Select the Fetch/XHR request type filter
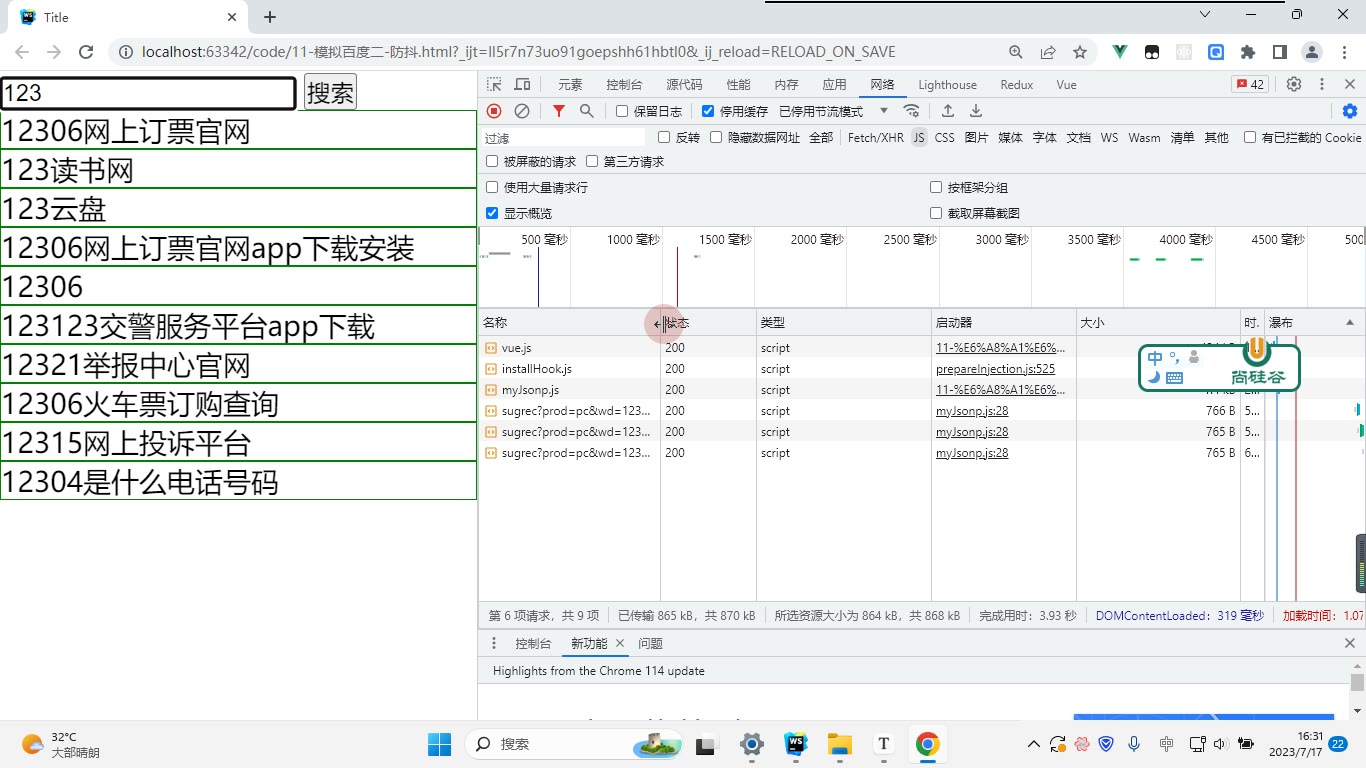 (876, 137)
